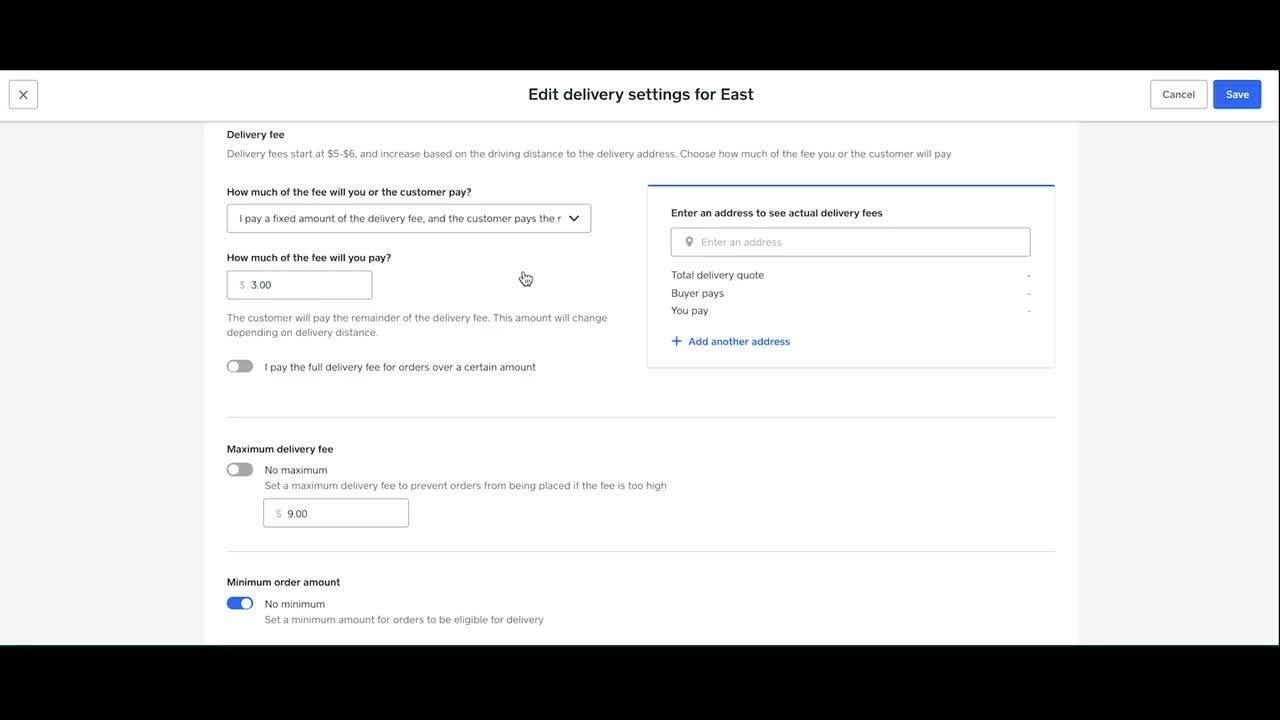
Task: Click the chevron arrow on fee dropdown
Action: (574, 219)
